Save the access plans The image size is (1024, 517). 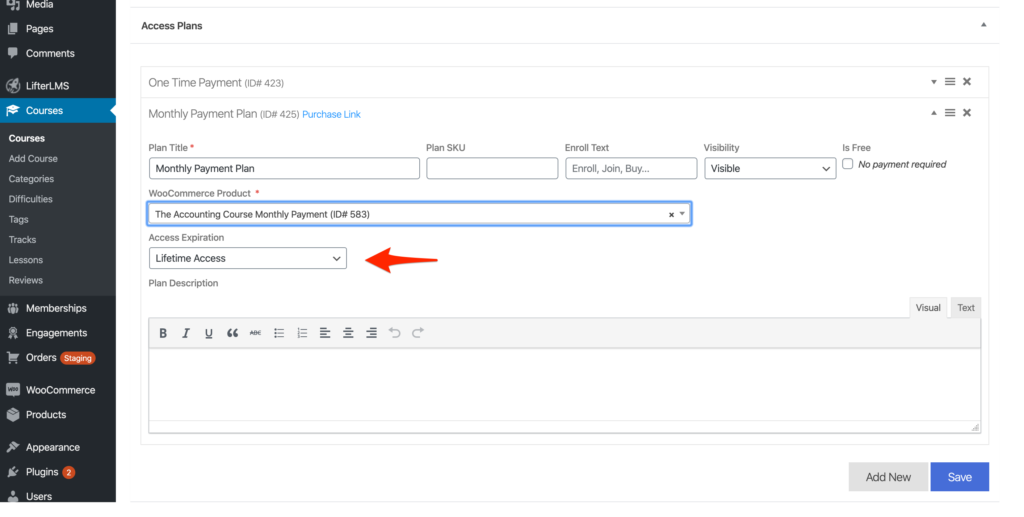(959, 477)
